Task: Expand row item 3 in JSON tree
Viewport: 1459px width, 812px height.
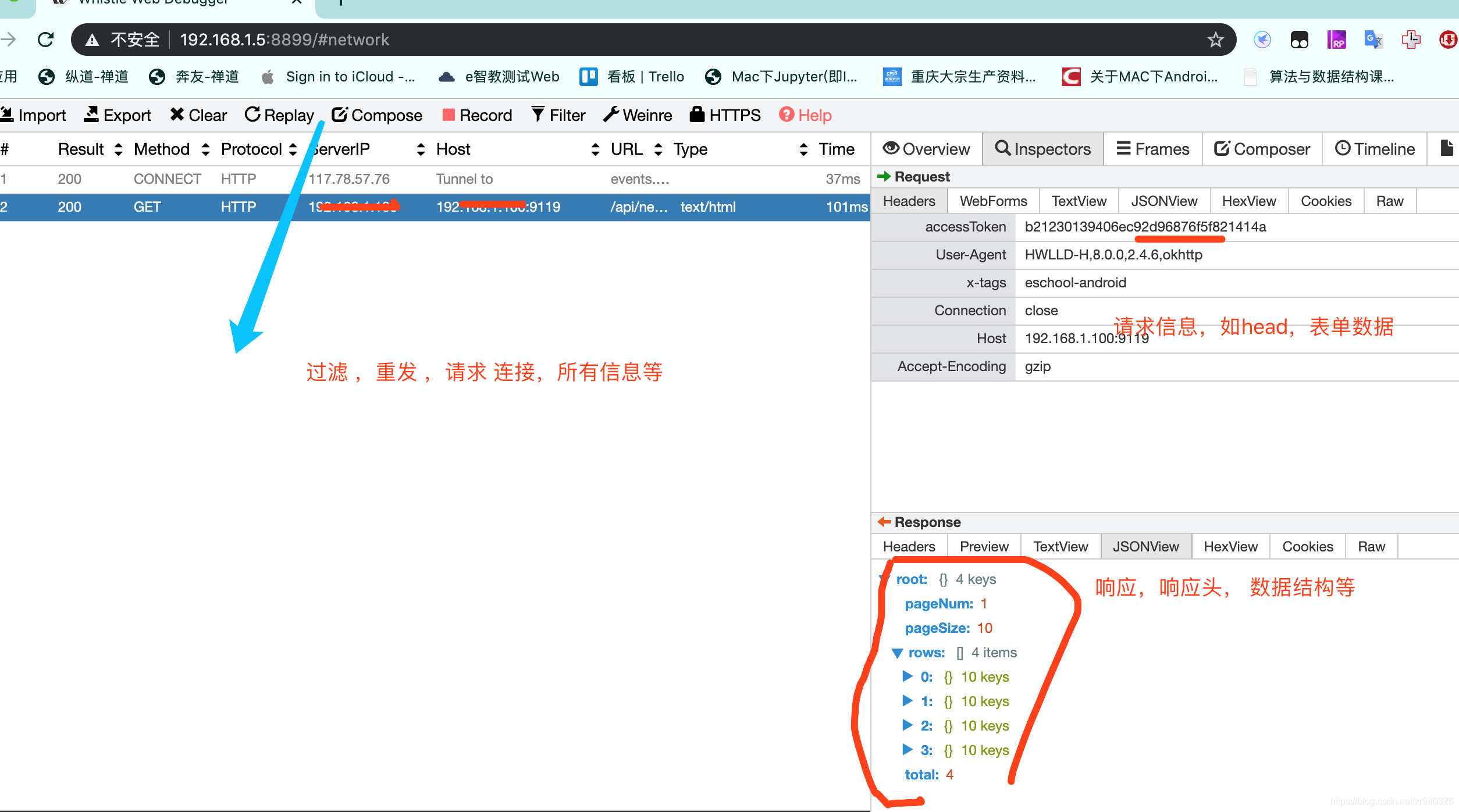Action: point(907,750)
